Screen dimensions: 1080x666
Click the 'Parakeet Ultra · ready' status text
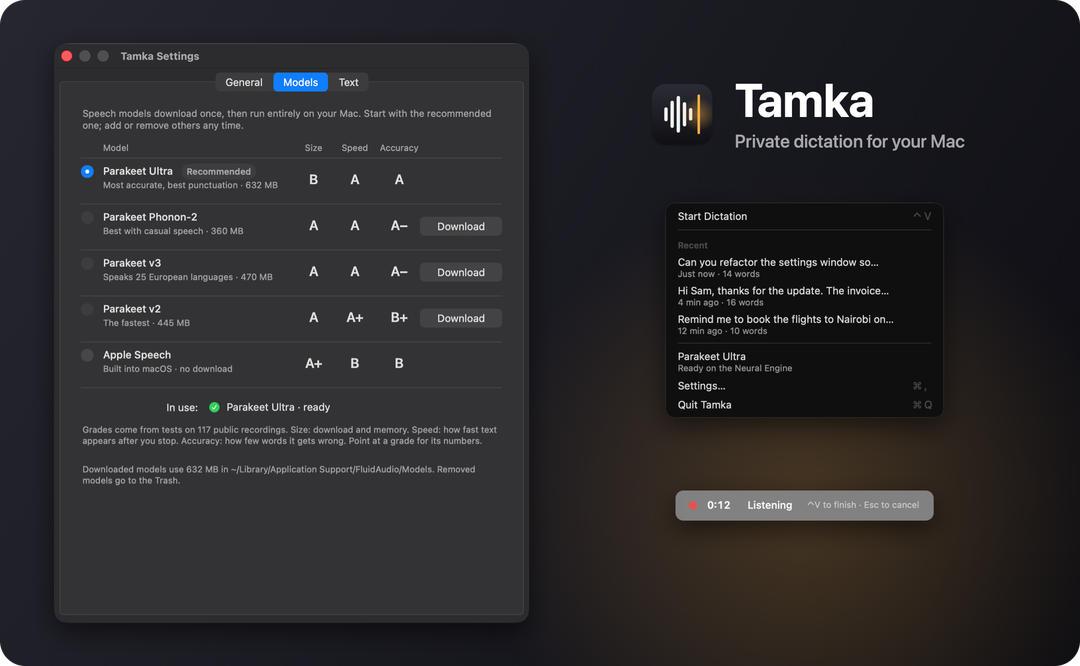click(278, 407)
